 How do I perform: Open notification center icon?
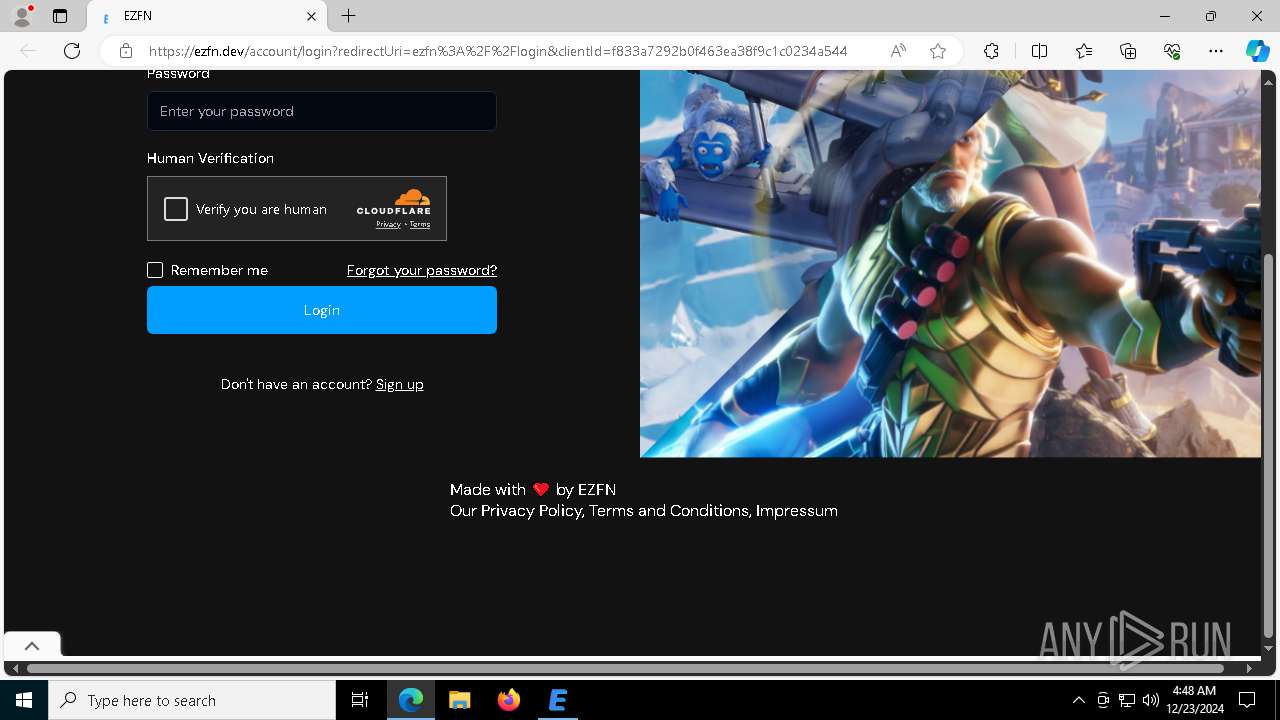pos(1247,700)
